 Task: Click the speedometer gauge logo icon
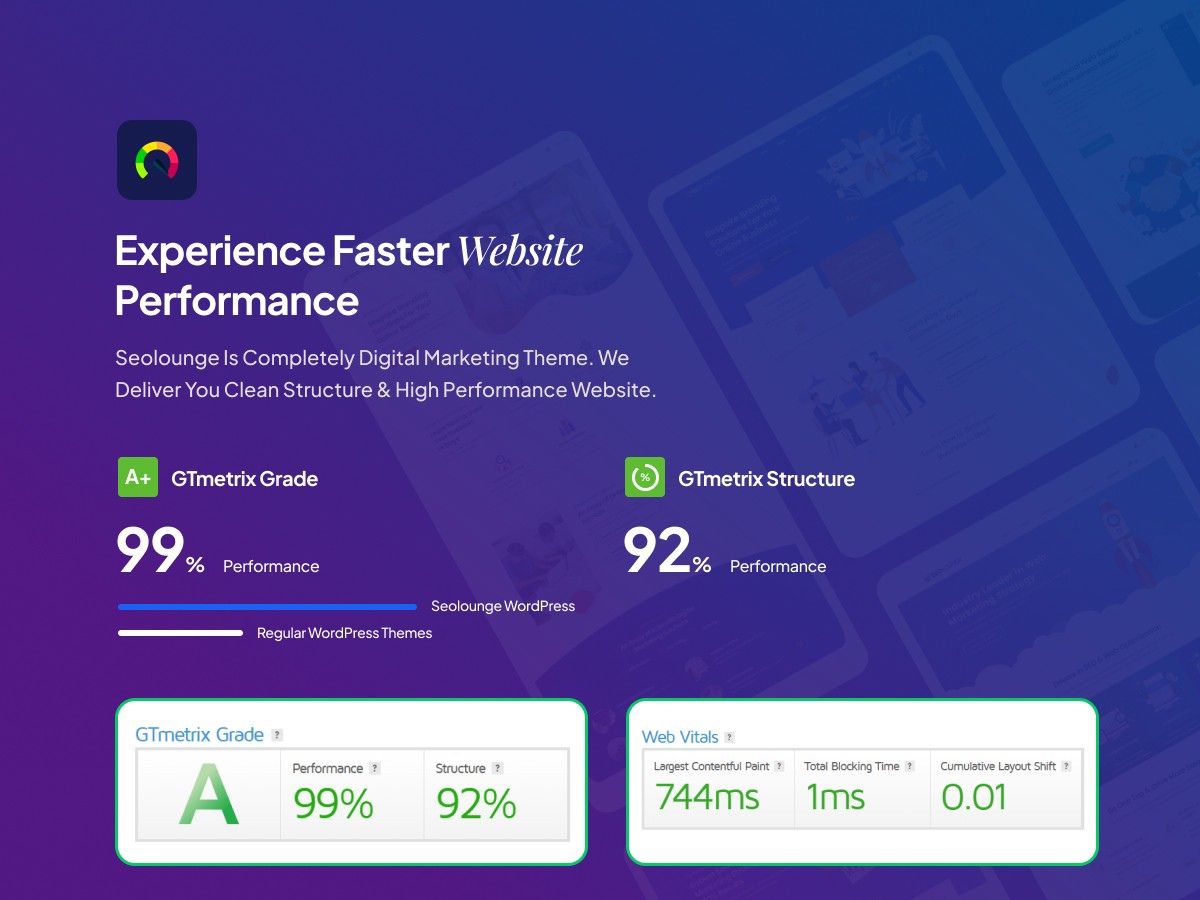pyautogui.click(x=156, y=160)
